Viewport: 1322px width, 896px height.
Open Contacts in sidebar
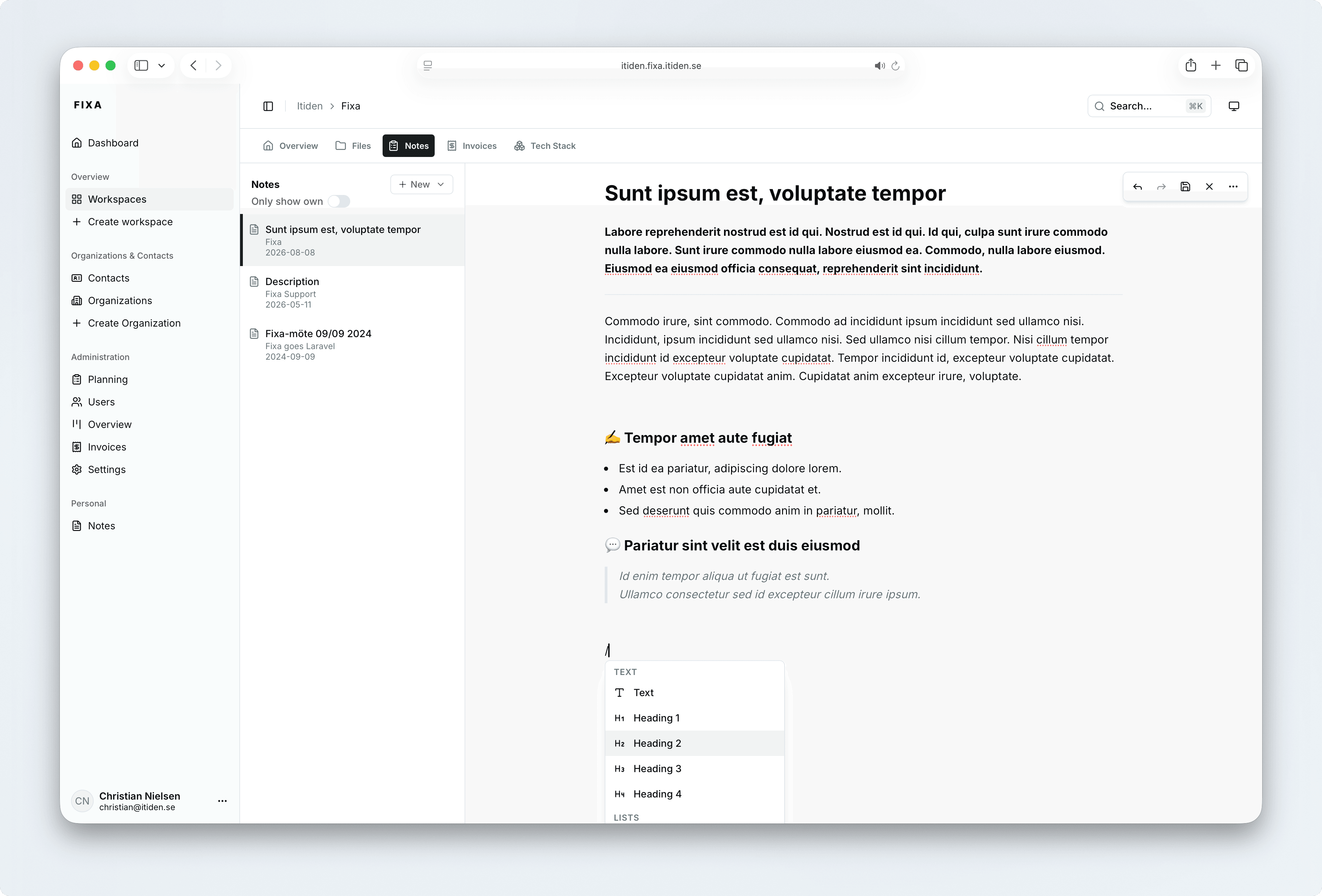click(150, 278)
